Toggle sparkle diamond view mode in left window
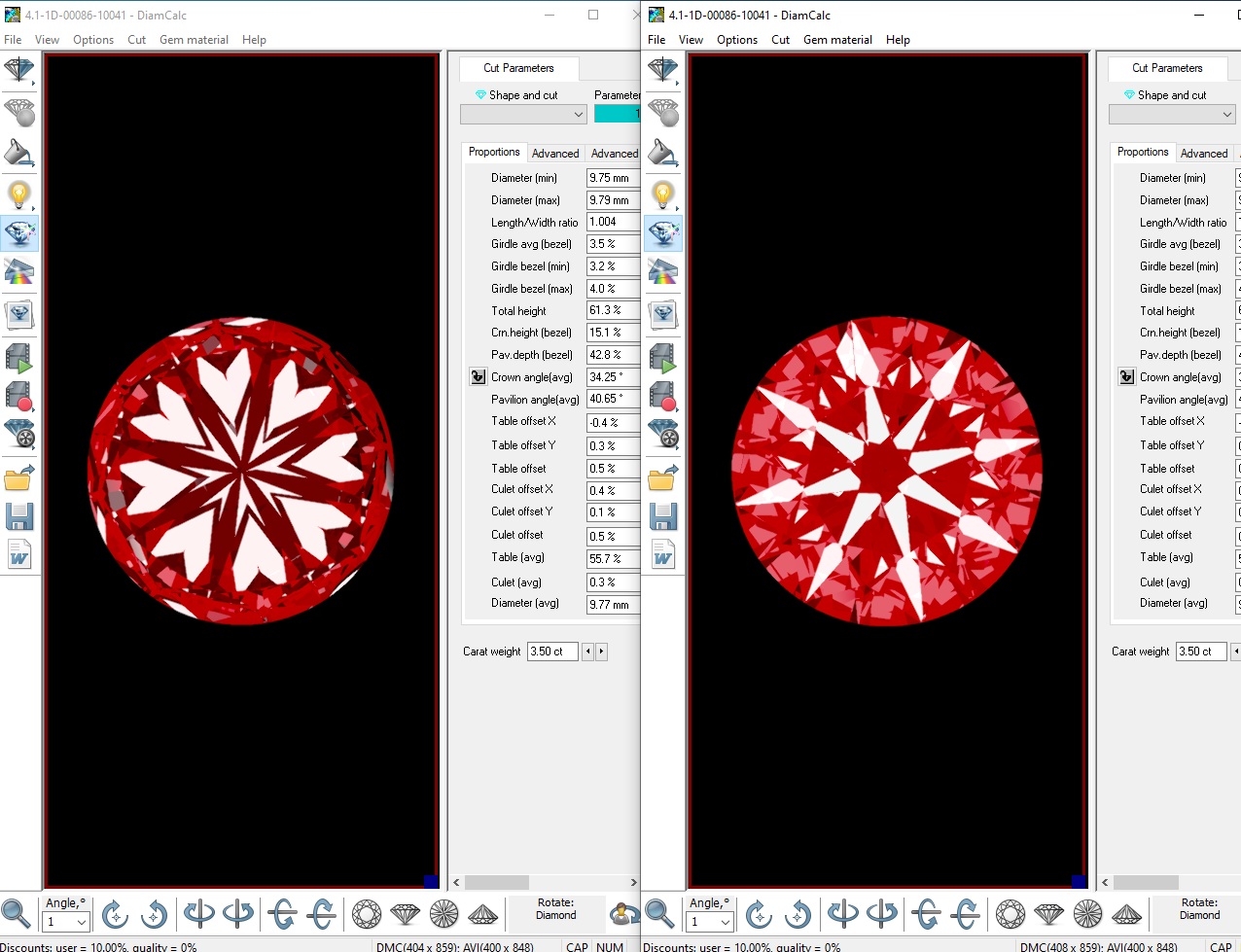This screenshot has width=1241, height=952. [x=19, y=233]
